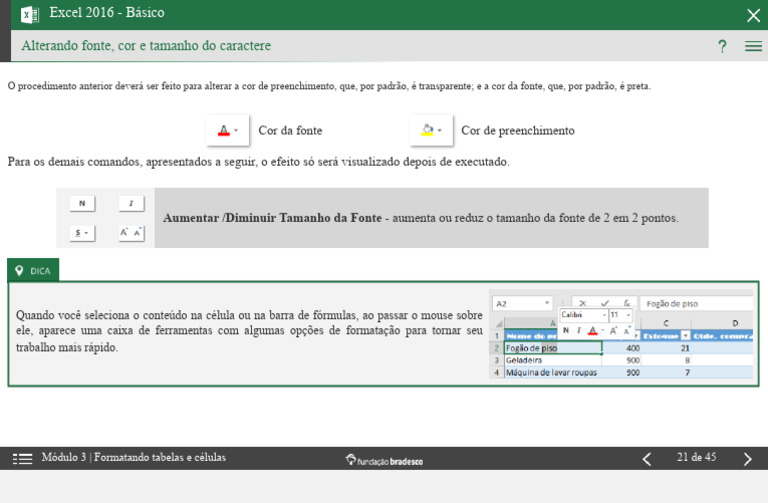Close the Excel 2016 course window
The image size is (768, 503).
(753, 15)
